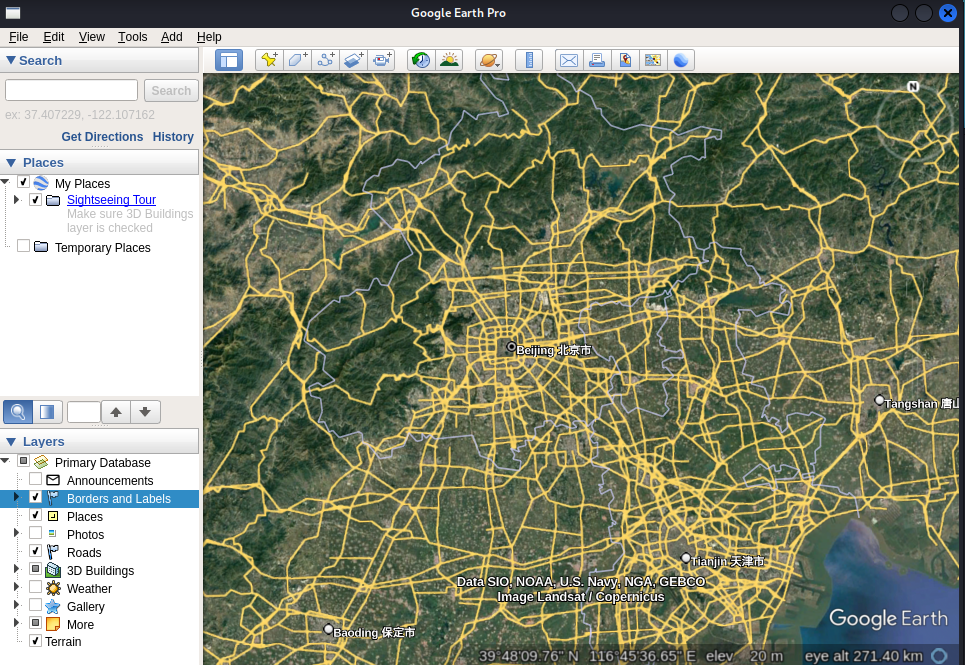Click the Get Directions link
The image size is (965, 665).
point(102,137)
